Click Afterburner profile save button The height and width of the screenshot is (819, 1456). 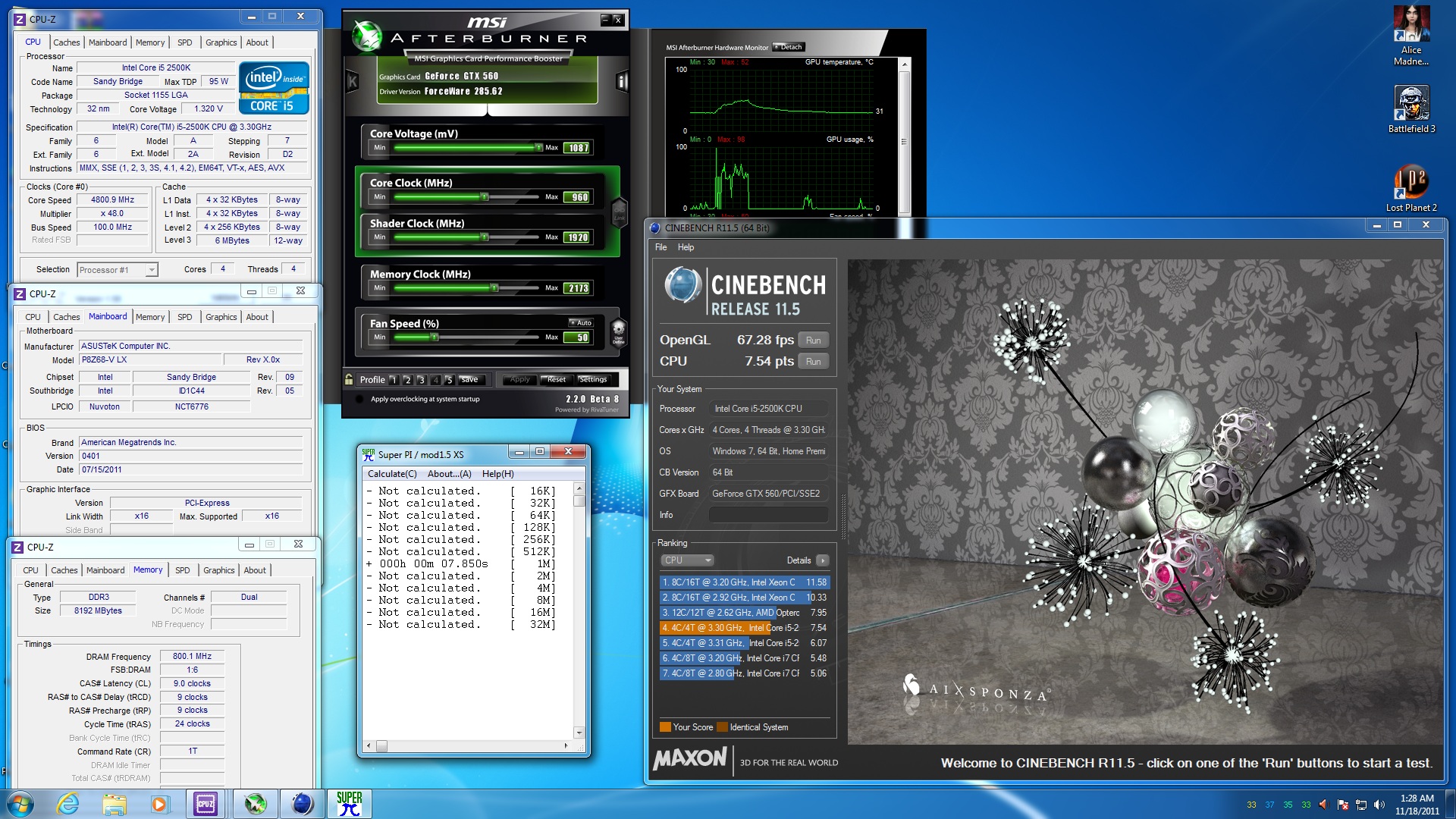coord(469,380)
